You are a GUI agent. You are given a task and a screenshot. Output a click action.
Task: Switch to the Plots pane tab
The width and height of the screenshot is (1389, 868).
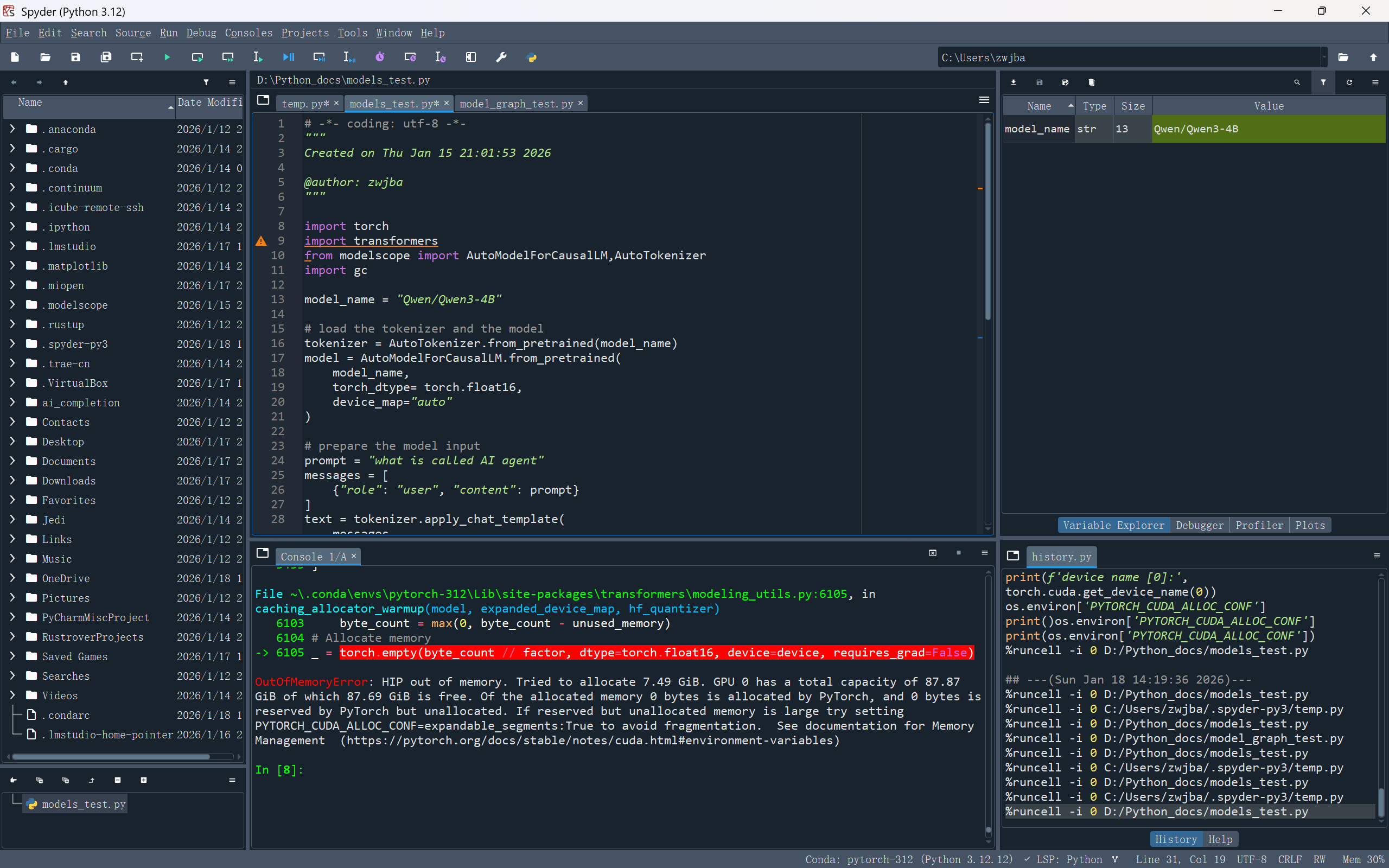[x=1310, y=525]
